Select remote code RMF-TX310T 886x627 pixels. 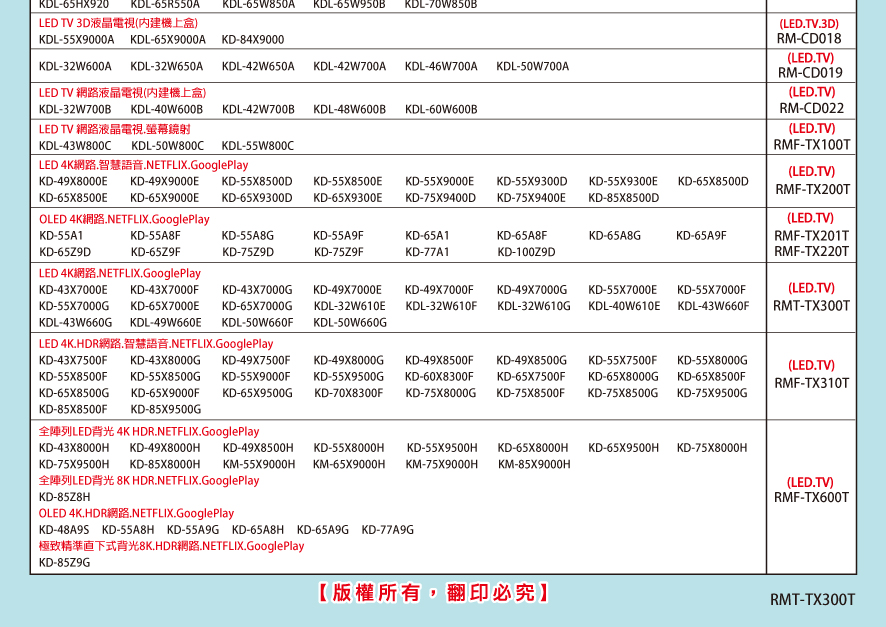[x=811, y=384]
